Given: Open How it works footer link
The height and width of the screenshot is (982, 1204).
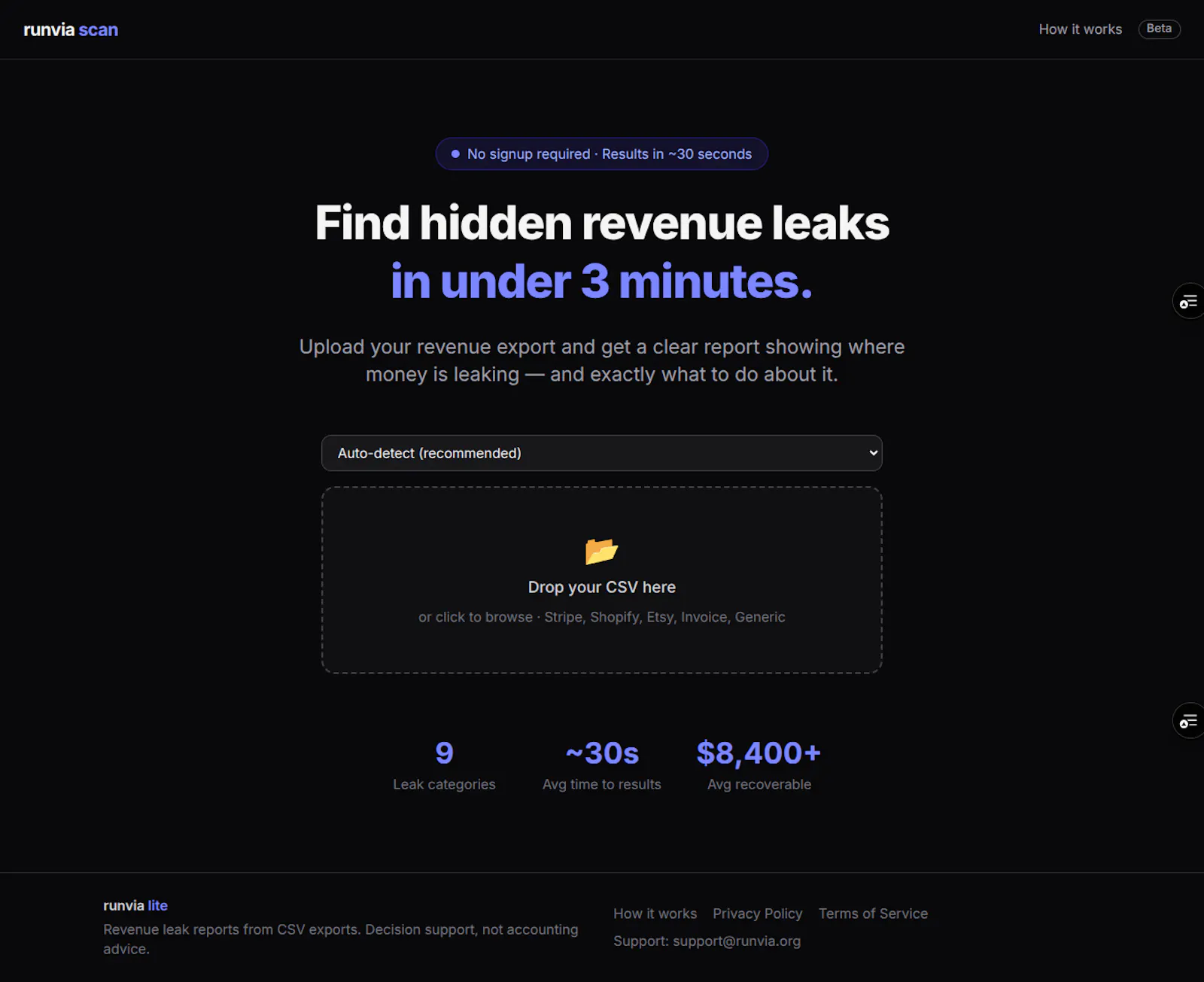Looking at the screenshot, I should (655, 914).
